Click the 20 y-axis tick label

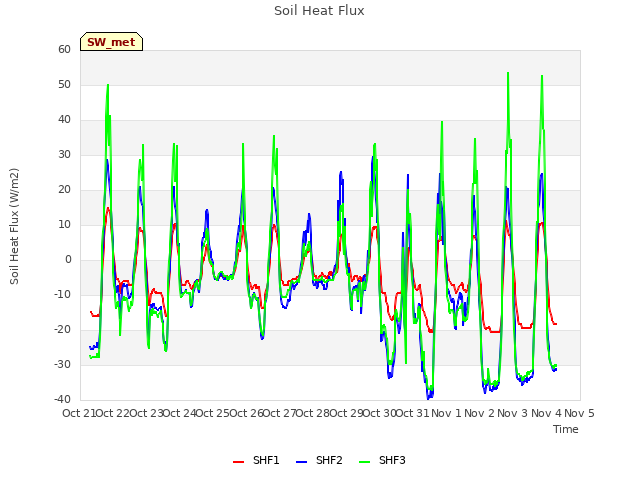click(64, 190)
